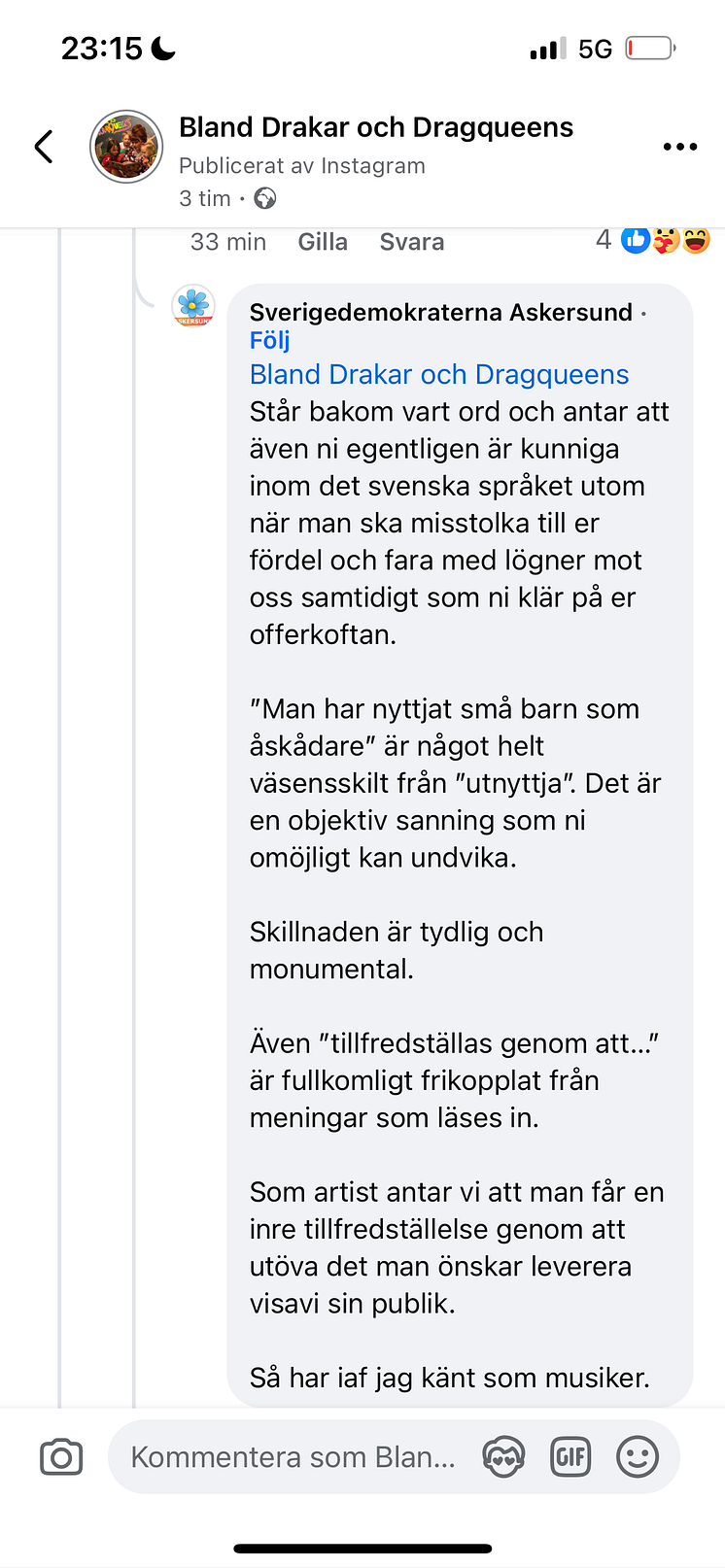This screenshot has width=725, height=1568.
Task: Tap the Bland Drakar och Dragqueens profile picture
Action: tap(126, 147)
